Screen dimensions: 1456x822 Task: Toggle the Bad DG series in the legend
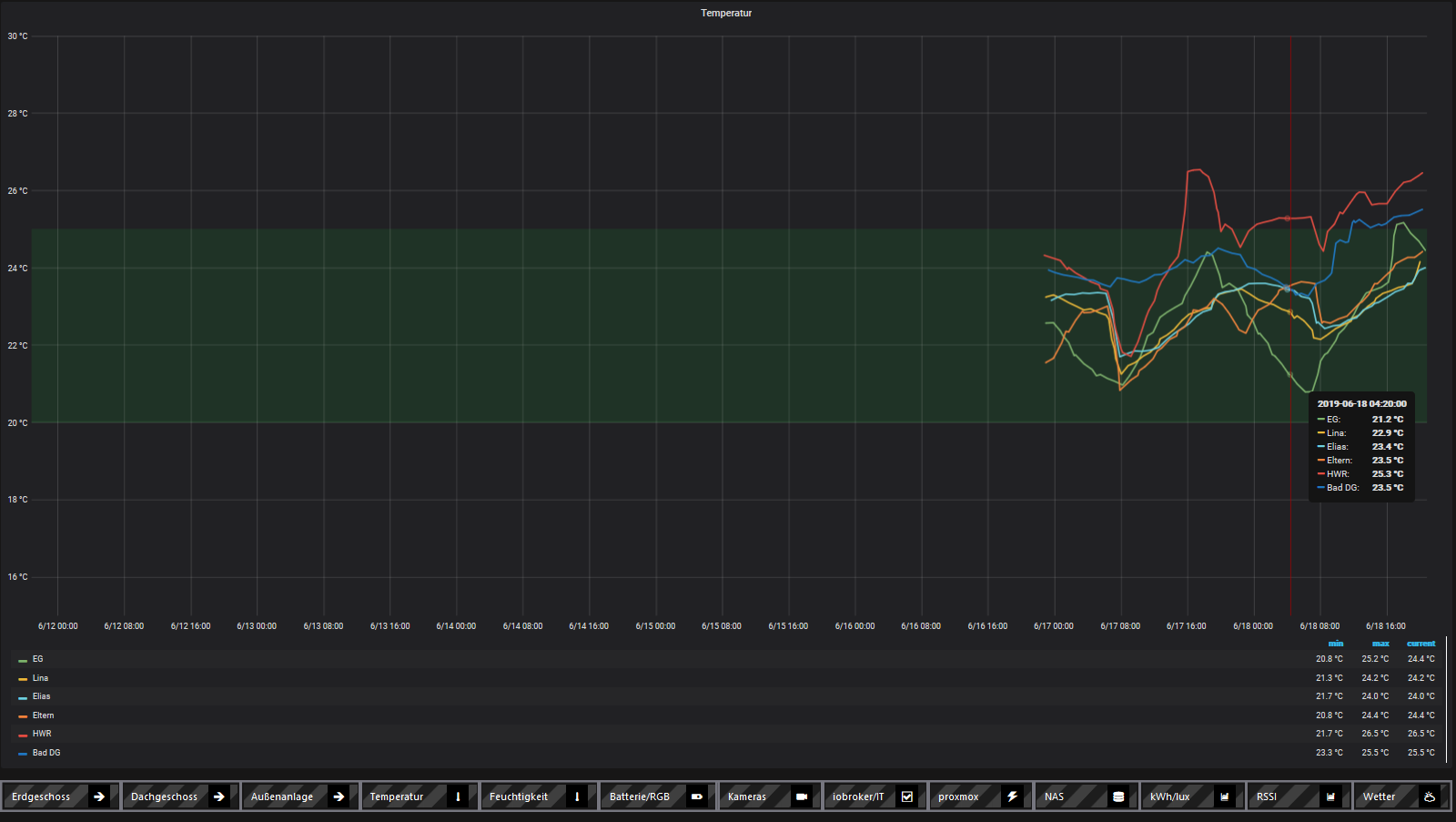[x=46, y=753]
